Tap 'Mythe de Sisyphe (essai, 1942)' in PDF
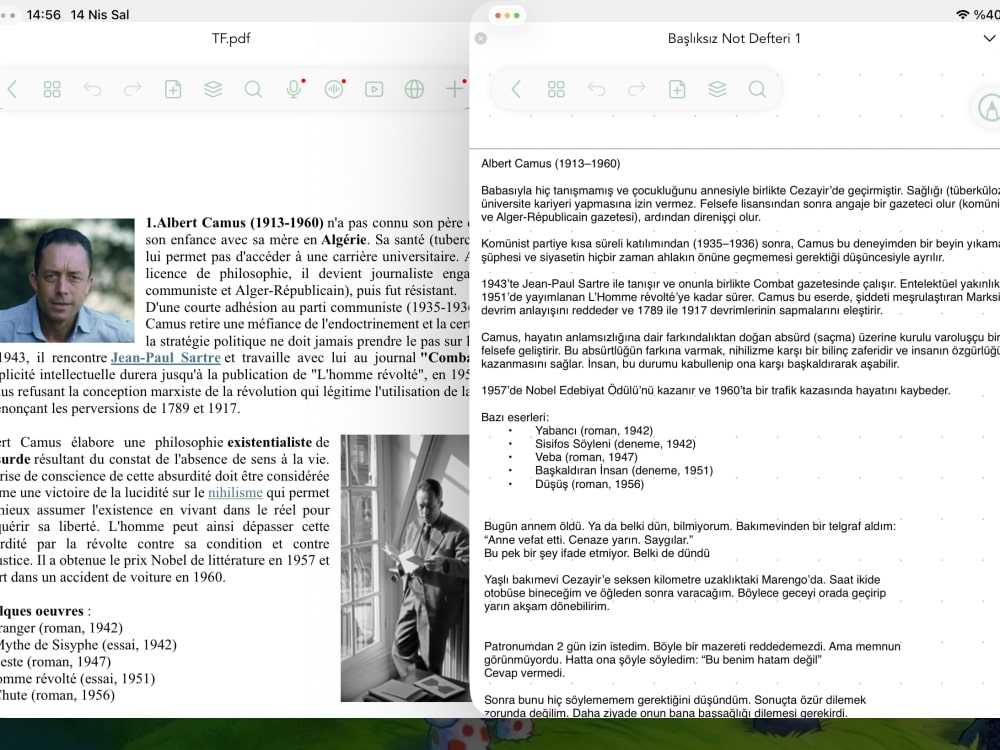 pyautogui.click(x=88, y=645)
